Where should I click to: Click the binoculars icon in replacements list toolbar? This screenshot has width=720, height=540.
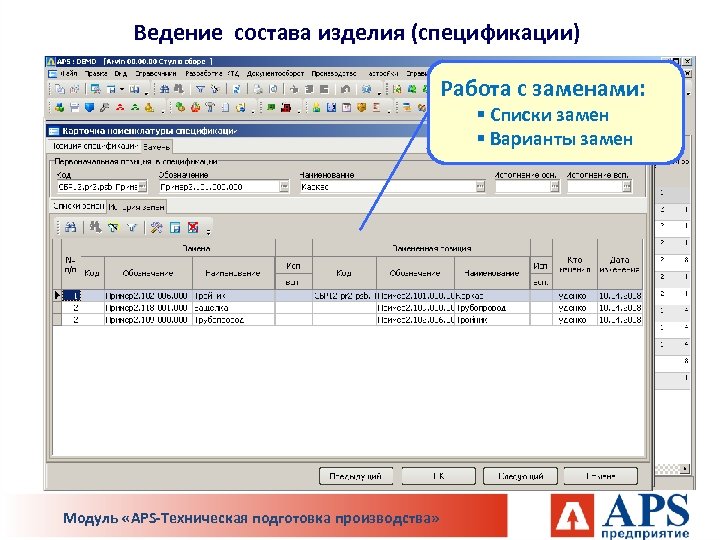pos(70,227)
